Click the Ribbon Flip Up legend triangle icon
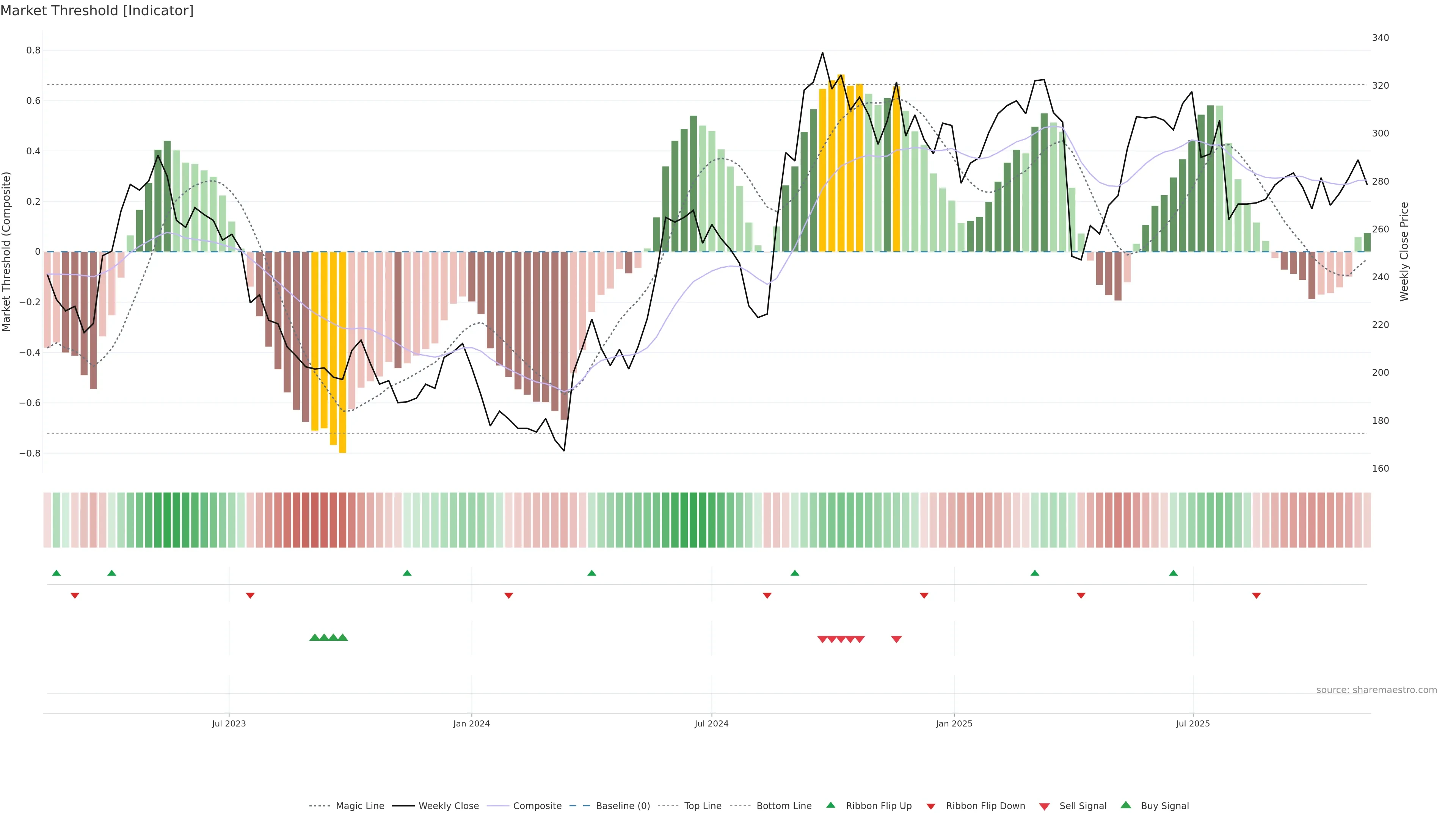Image resolution: width=1456 pixels, height=819 pixels. (x=830, y=805)
